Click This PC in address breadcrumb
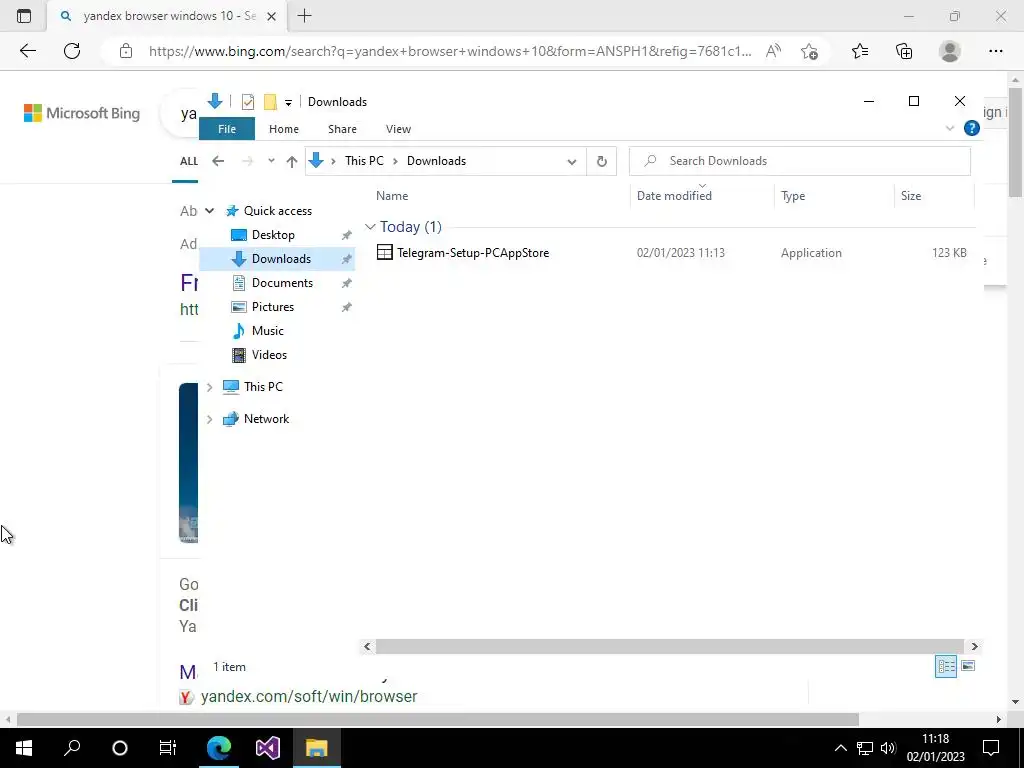The image size is (1024, 768). click(x=364, y=161)
